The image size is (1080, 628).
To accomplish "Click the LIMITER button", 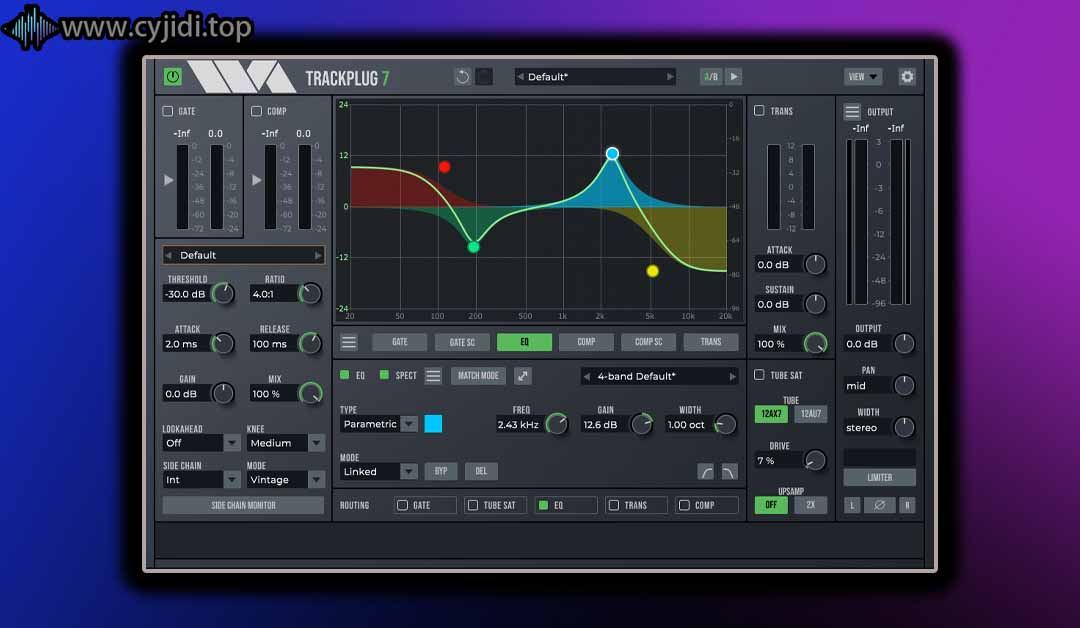I will (x=880, y=477).
